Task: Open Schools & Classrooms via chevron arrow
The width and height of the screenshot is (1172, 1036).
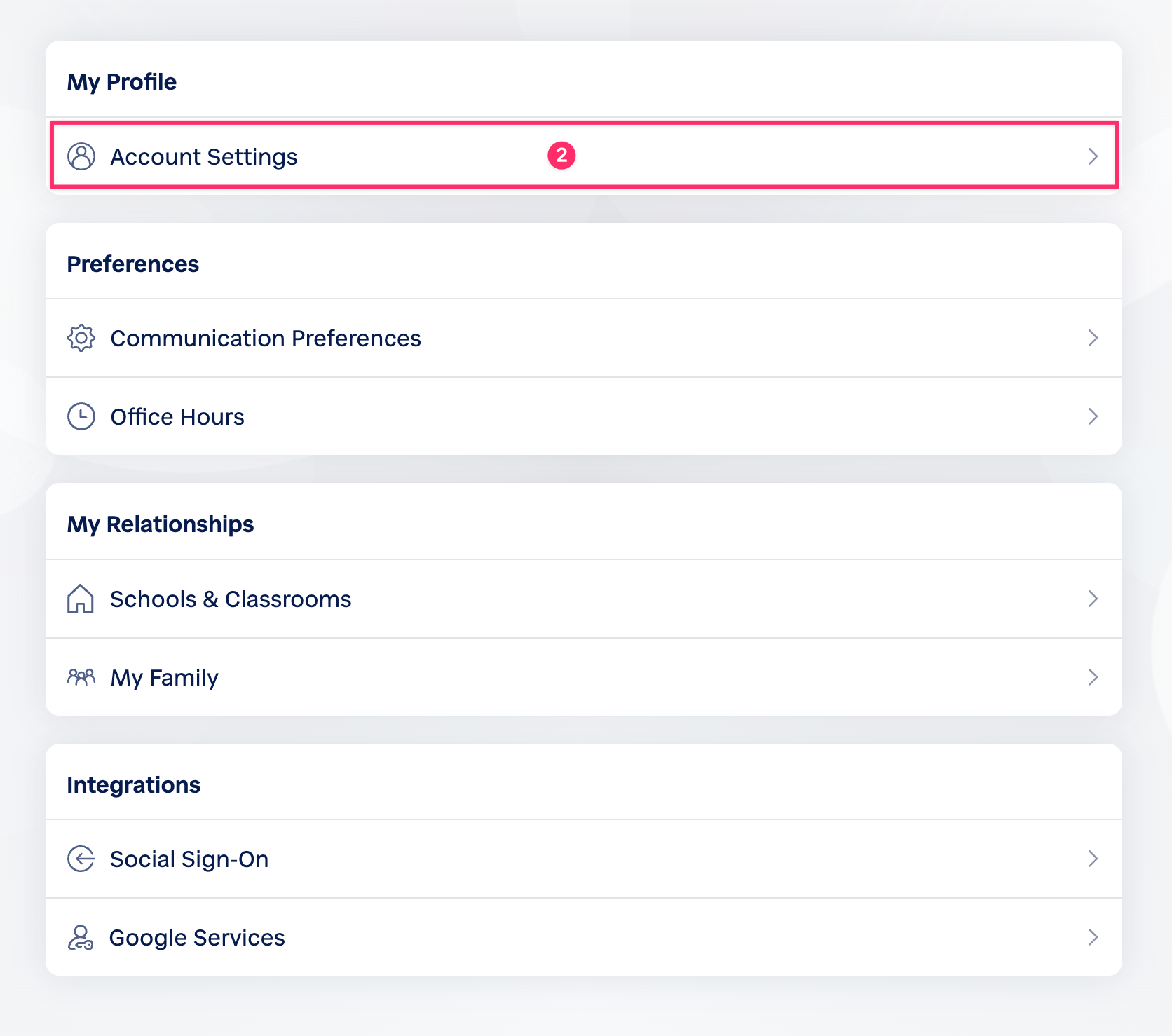Action: click(1092, 599)
